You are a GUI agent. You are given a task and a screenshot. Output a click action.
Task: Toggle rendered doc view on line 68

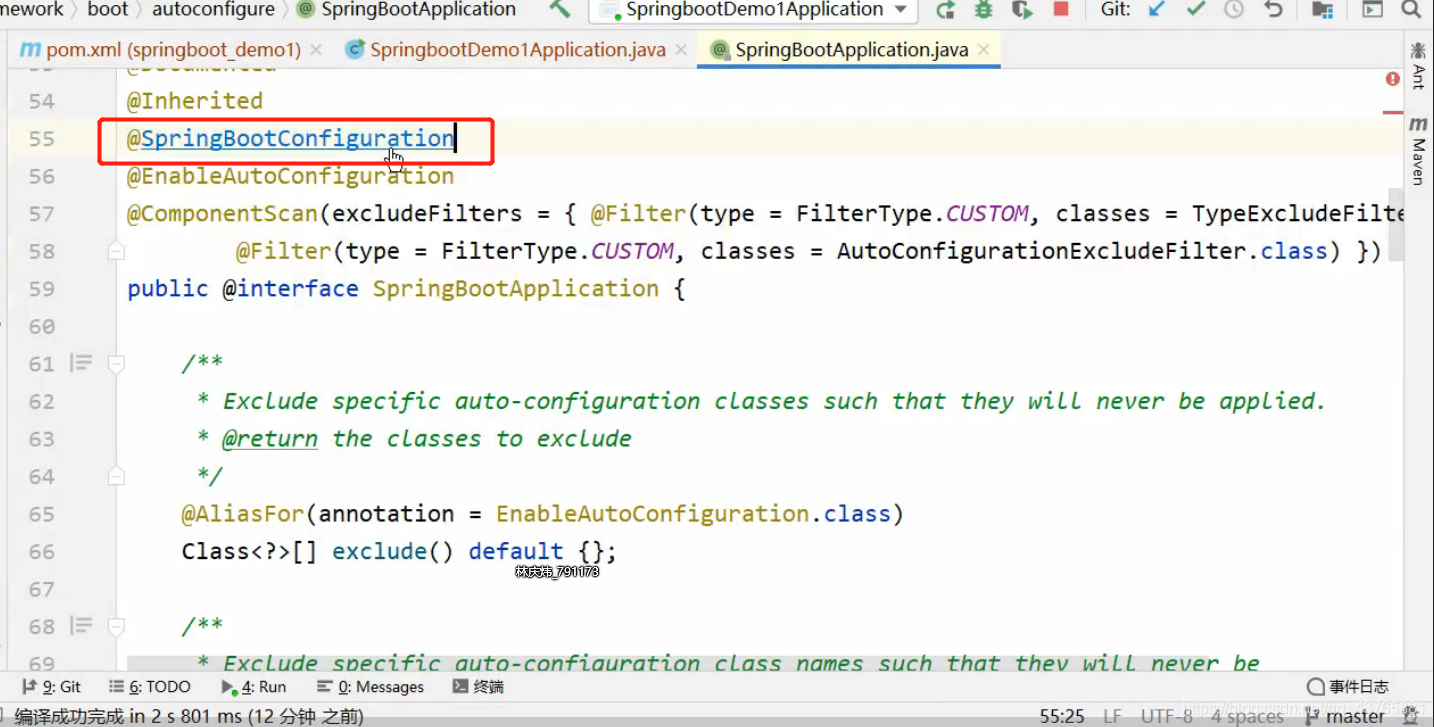tap(81, 627)
